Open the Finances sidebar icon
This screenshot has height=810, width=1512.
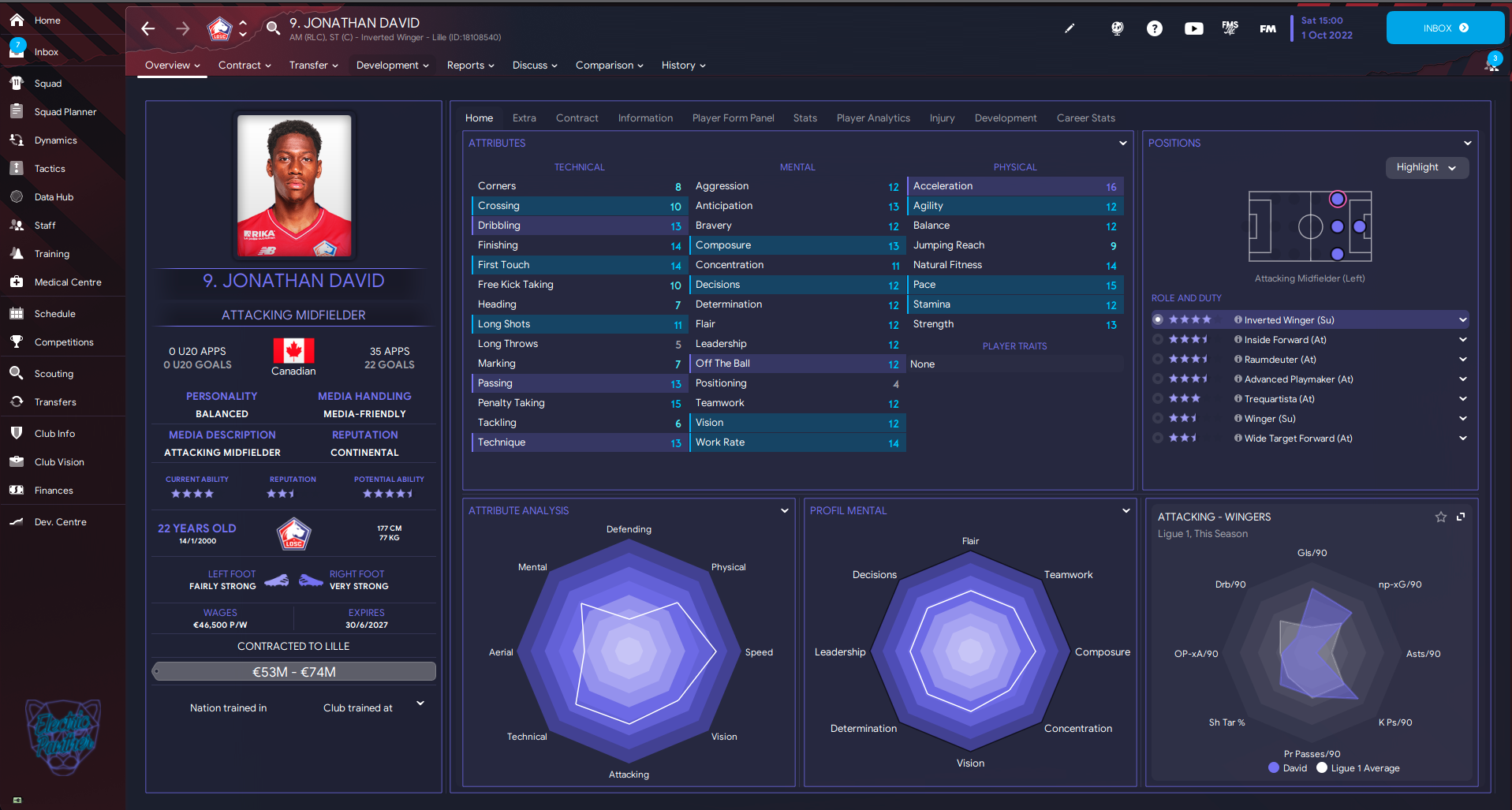(17, 490)
